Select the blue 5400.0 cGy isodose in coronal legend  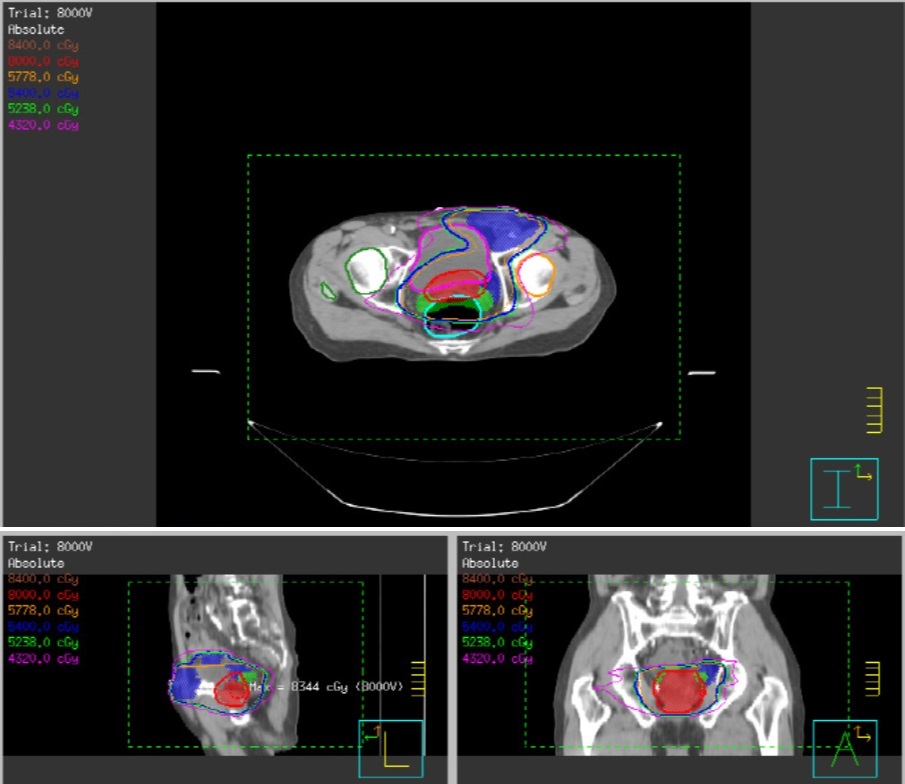click(497, 627)
